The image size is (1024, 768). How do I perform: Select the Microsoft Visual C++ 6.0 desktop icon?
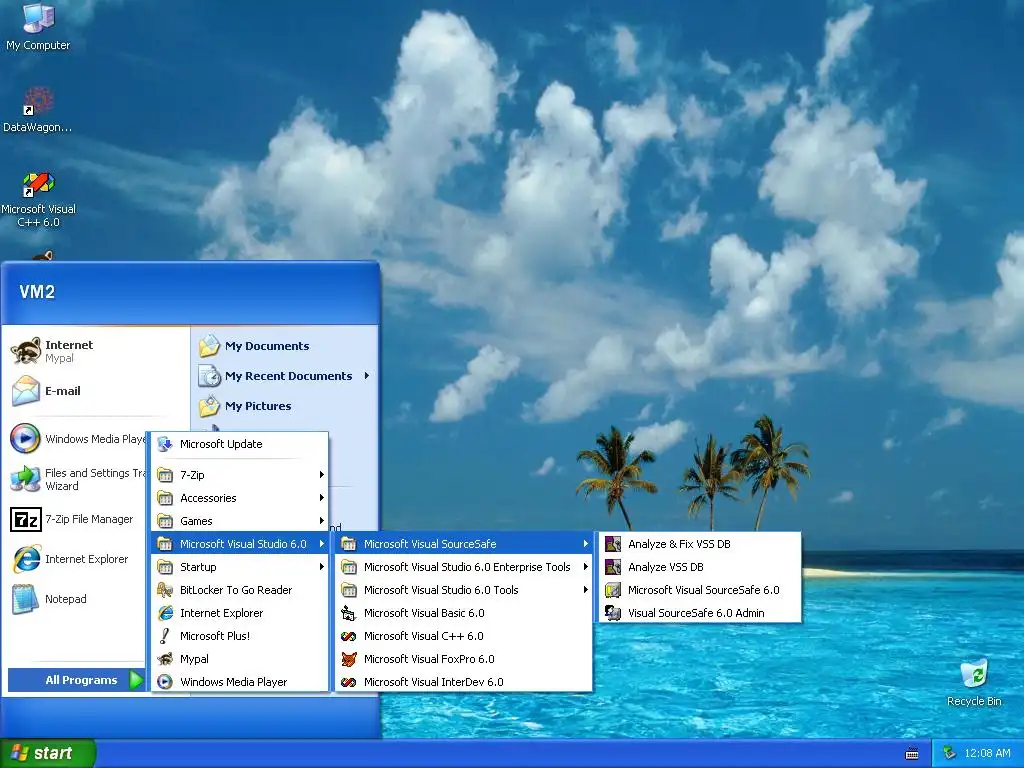pyautogui.click(x=39, y=184)
